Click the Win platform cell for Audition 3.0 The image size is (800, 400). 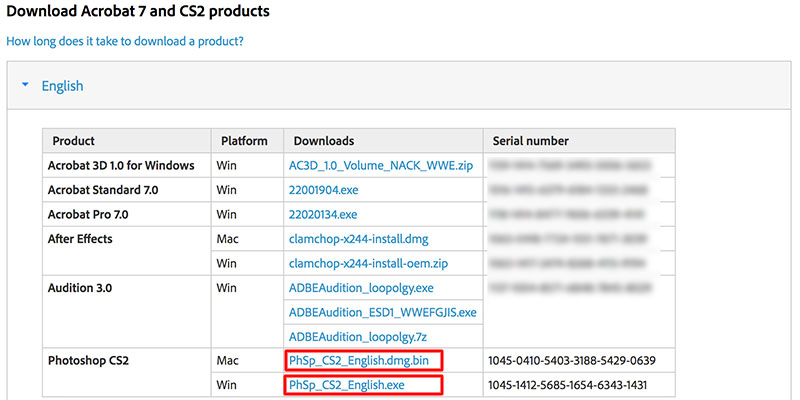(x=247, y=312)
